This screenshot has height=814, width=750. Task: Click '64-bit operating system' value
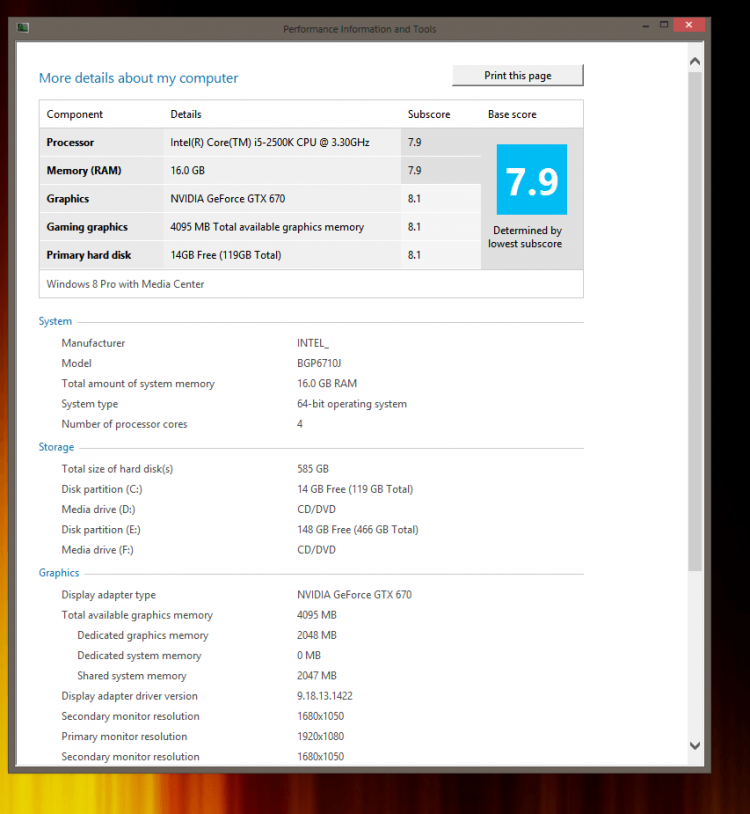click(x=352, y=404)
